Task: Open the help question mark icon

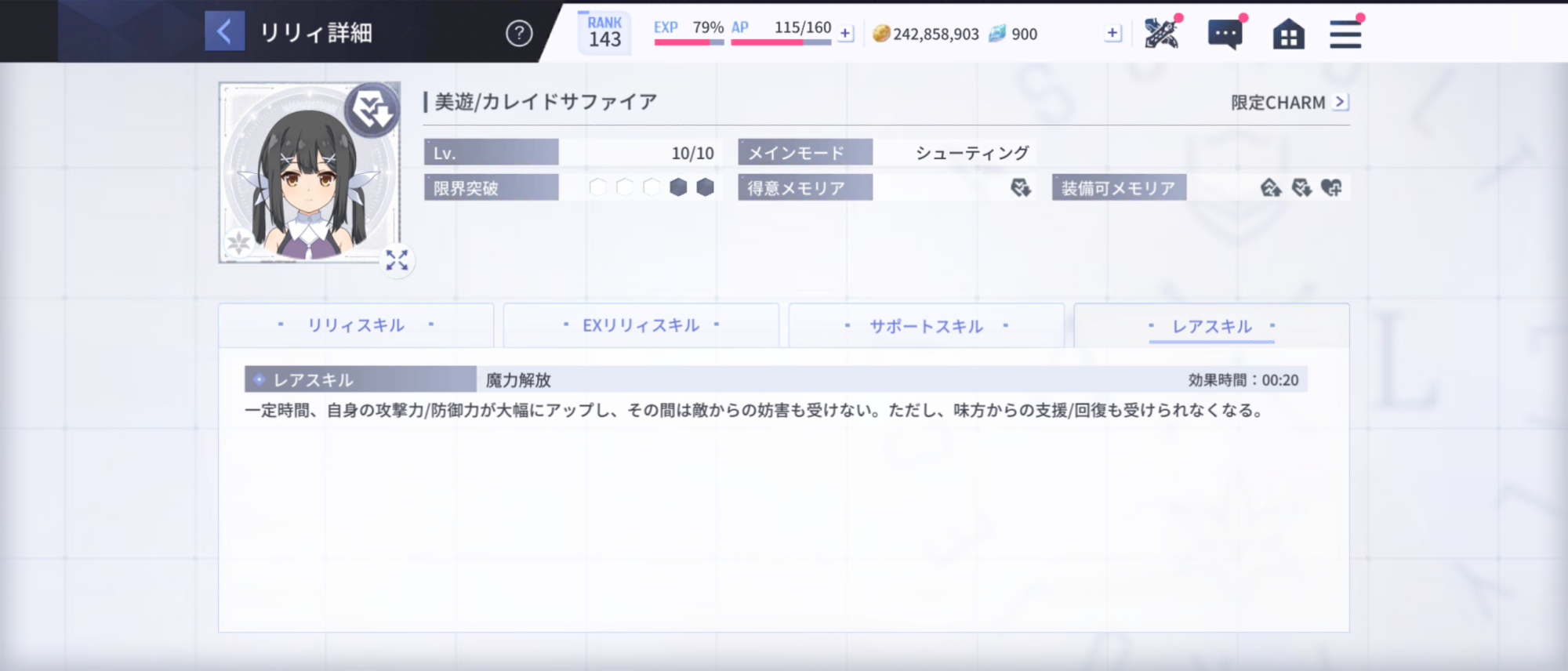Action: (x=518, y=33)
